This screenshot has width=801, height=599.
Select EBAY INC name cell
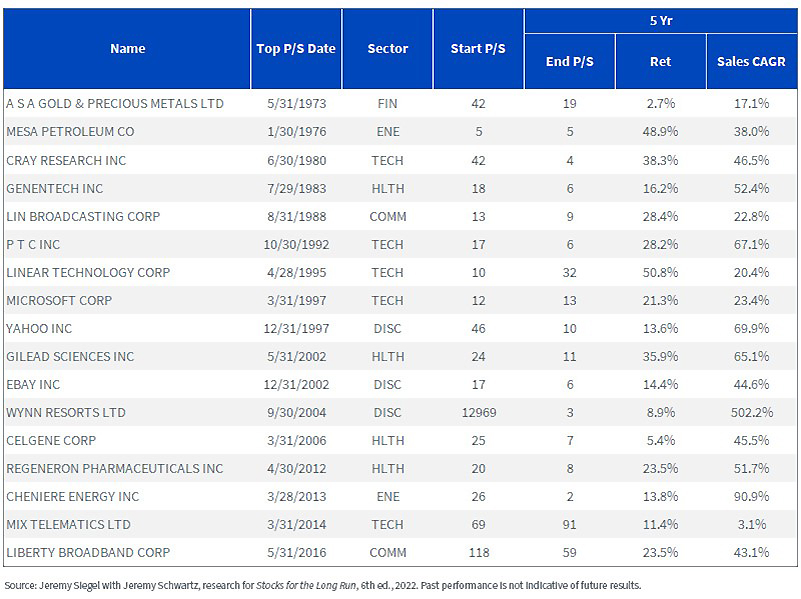pyautogui.click(x=33, y=385)
